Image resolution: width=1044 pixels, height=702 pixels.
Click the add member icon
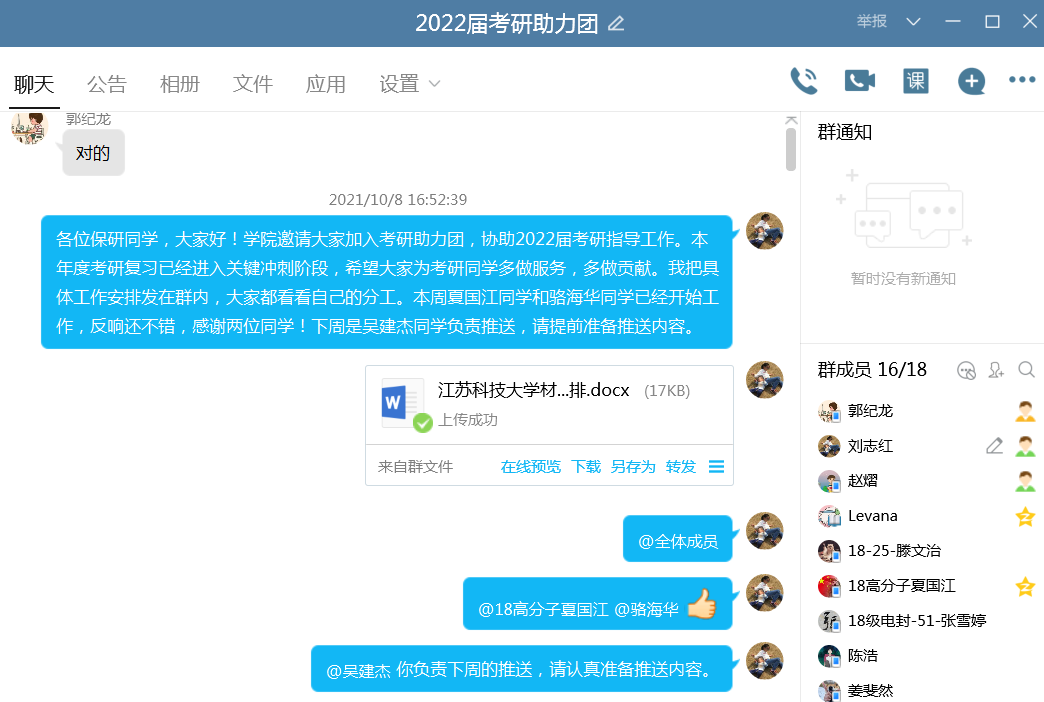point(996,370)
